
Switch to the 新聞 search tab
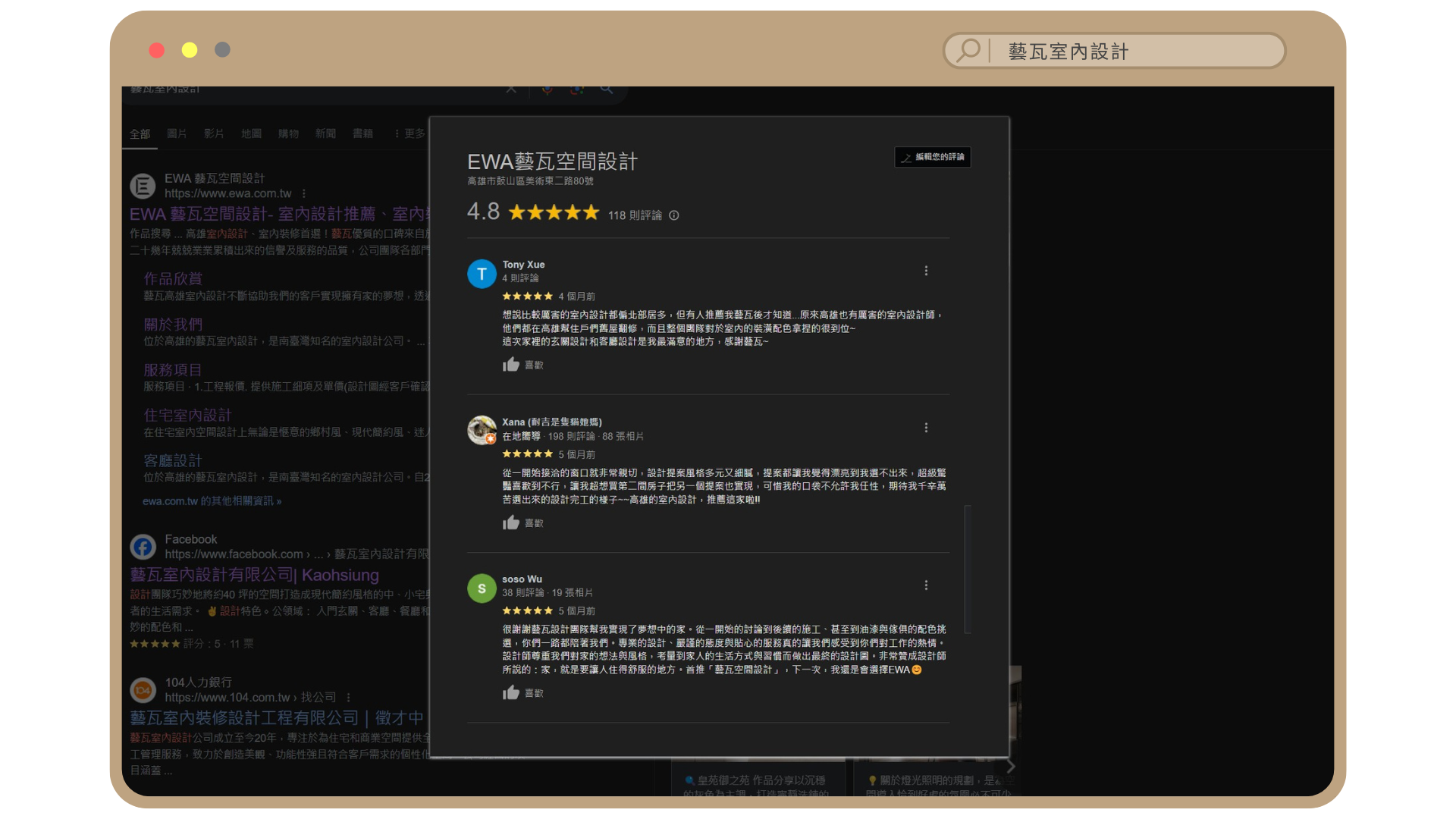point(325,133)
